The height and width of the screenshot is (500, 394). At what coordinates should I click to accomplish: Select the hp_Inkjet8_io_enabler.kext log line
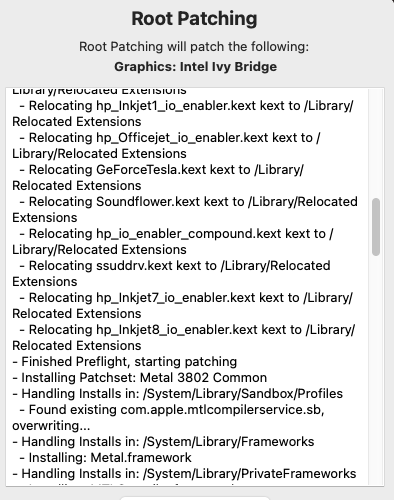click(184, 338)
